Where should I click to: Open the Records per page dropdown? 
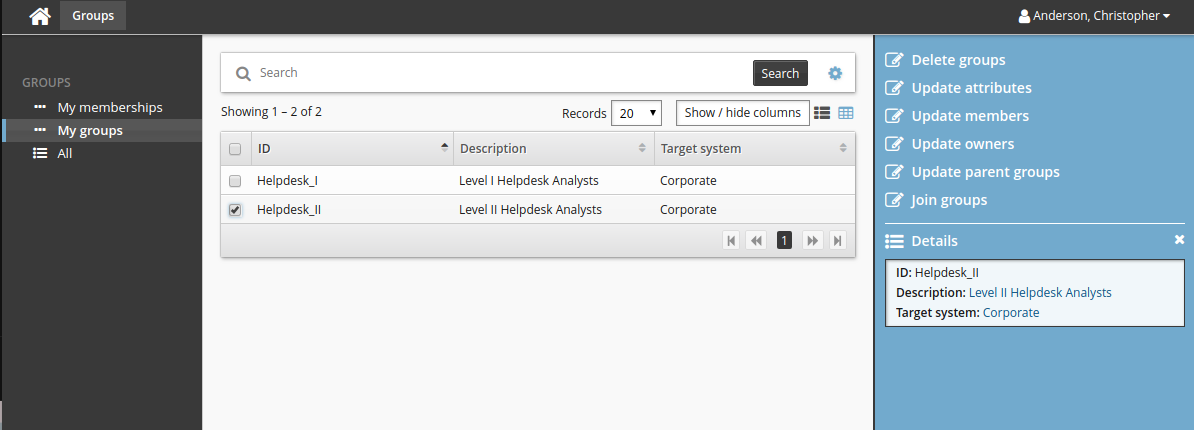(x=637, y=113)
